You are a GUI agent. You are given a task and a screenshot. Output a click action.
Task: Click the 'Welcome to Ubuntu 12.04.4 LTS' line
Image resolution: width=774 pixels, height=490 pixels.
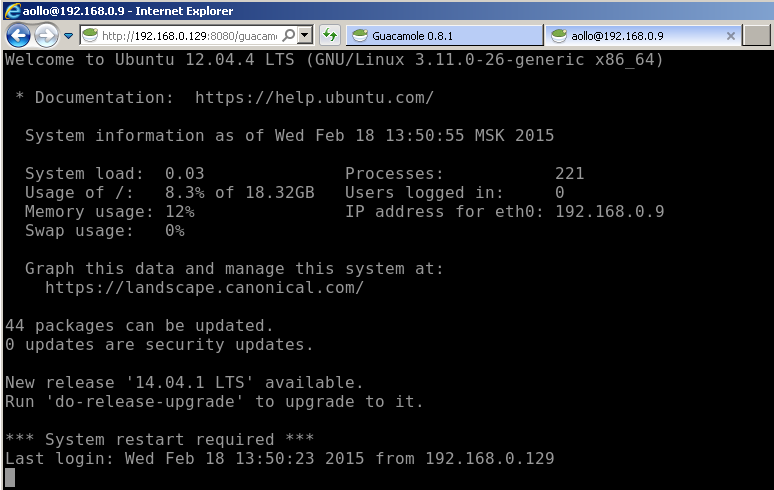click(x=334, y=59)
